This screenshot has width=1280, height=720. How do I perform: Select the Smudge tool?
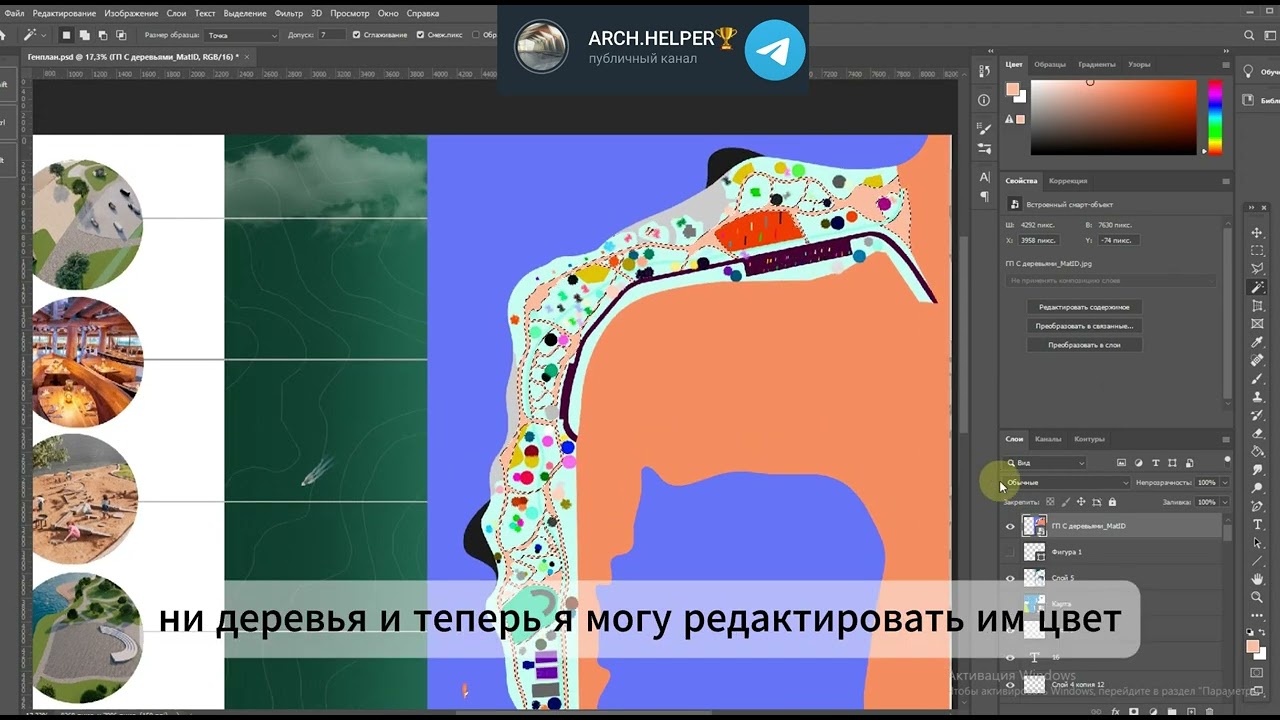tap(1257, 470)
